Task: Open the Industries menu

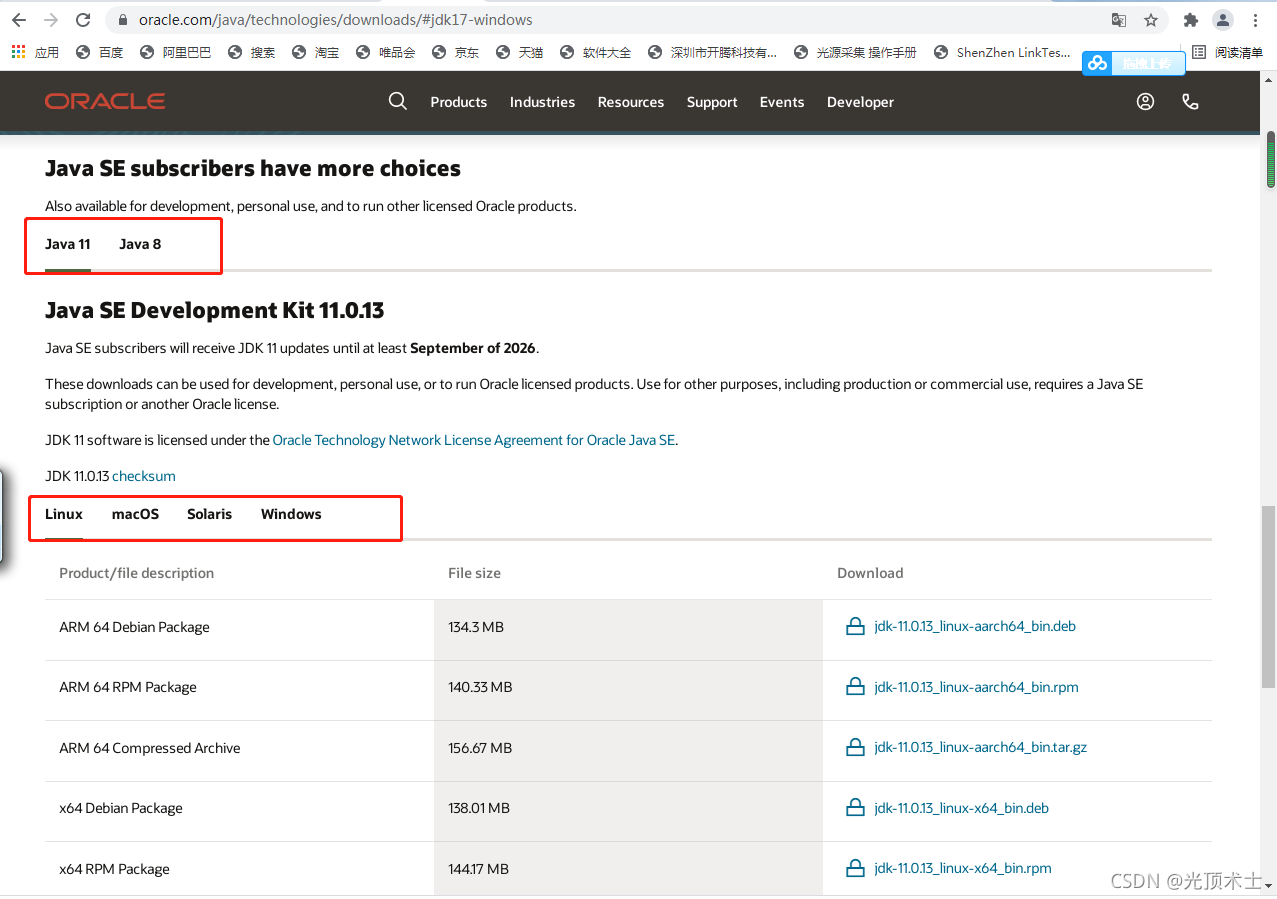Action: [x=542, y=102]
